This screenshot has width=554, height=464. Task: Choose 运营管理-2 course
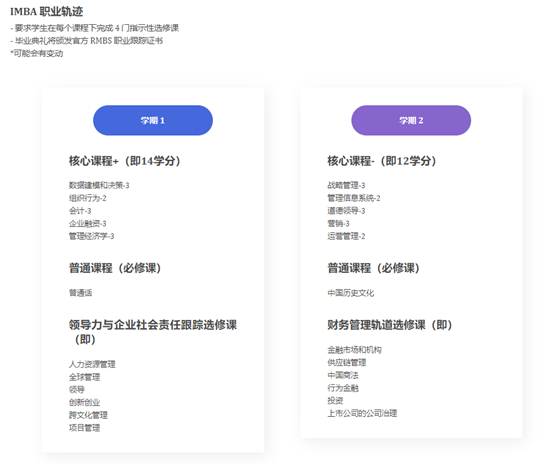[346, 236]
